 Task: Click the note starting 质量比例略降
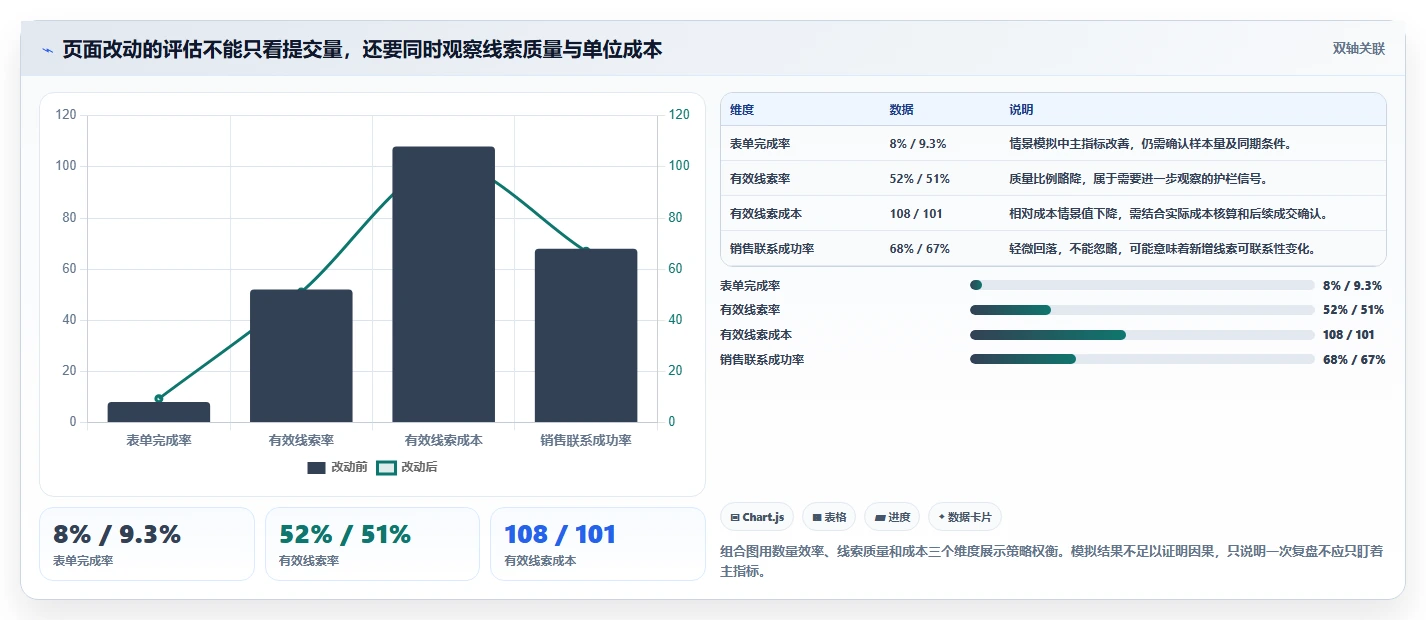coord(1139,179)
